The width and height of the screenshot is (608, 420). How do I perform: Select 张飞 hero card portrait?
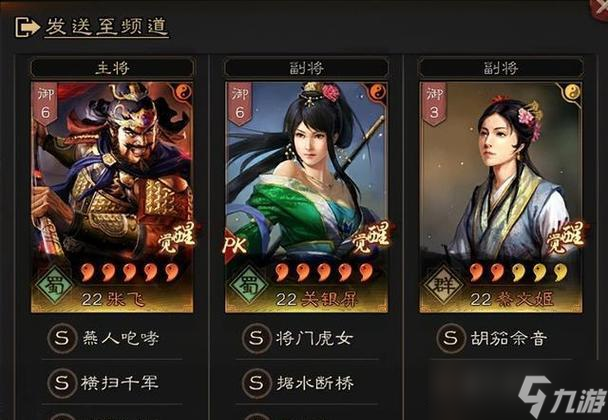point(112,197)
